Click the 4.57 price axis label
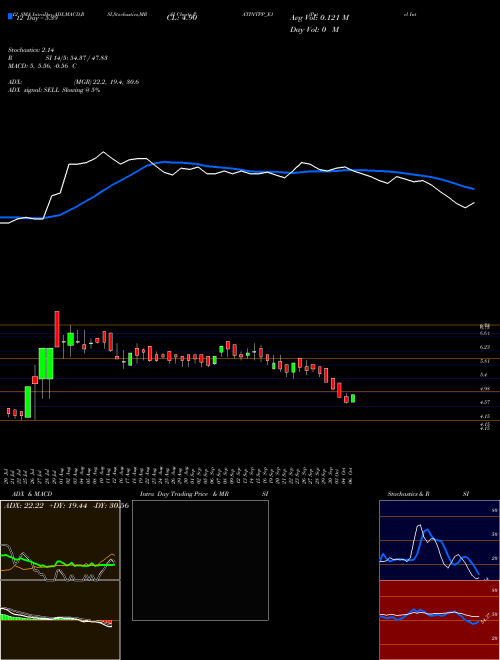500x660 pixels. click(x=485, y=402)
